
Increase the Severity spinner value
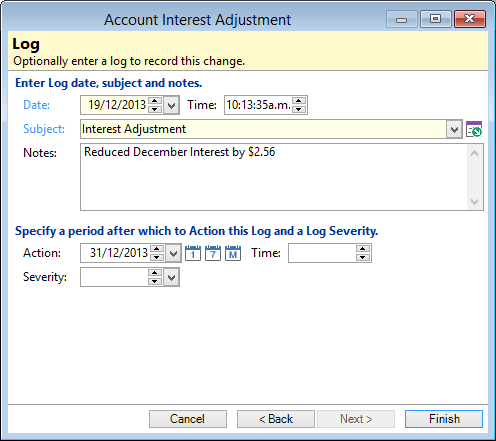(155, 273)
